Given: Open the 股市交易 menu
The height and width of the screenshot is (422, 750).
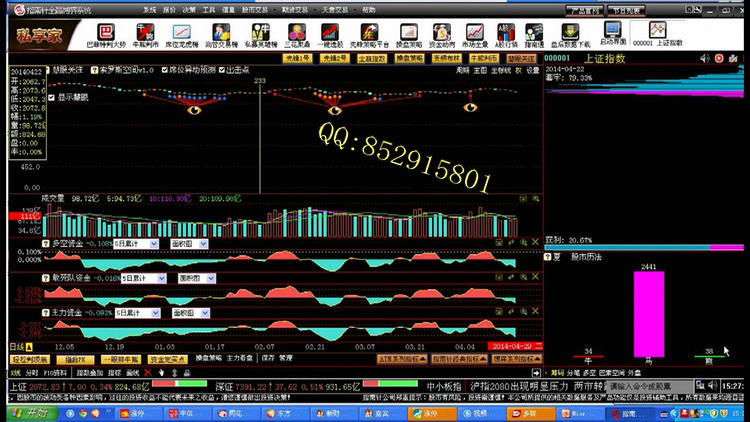Looking at the screenshot, I should coord(255,8).
